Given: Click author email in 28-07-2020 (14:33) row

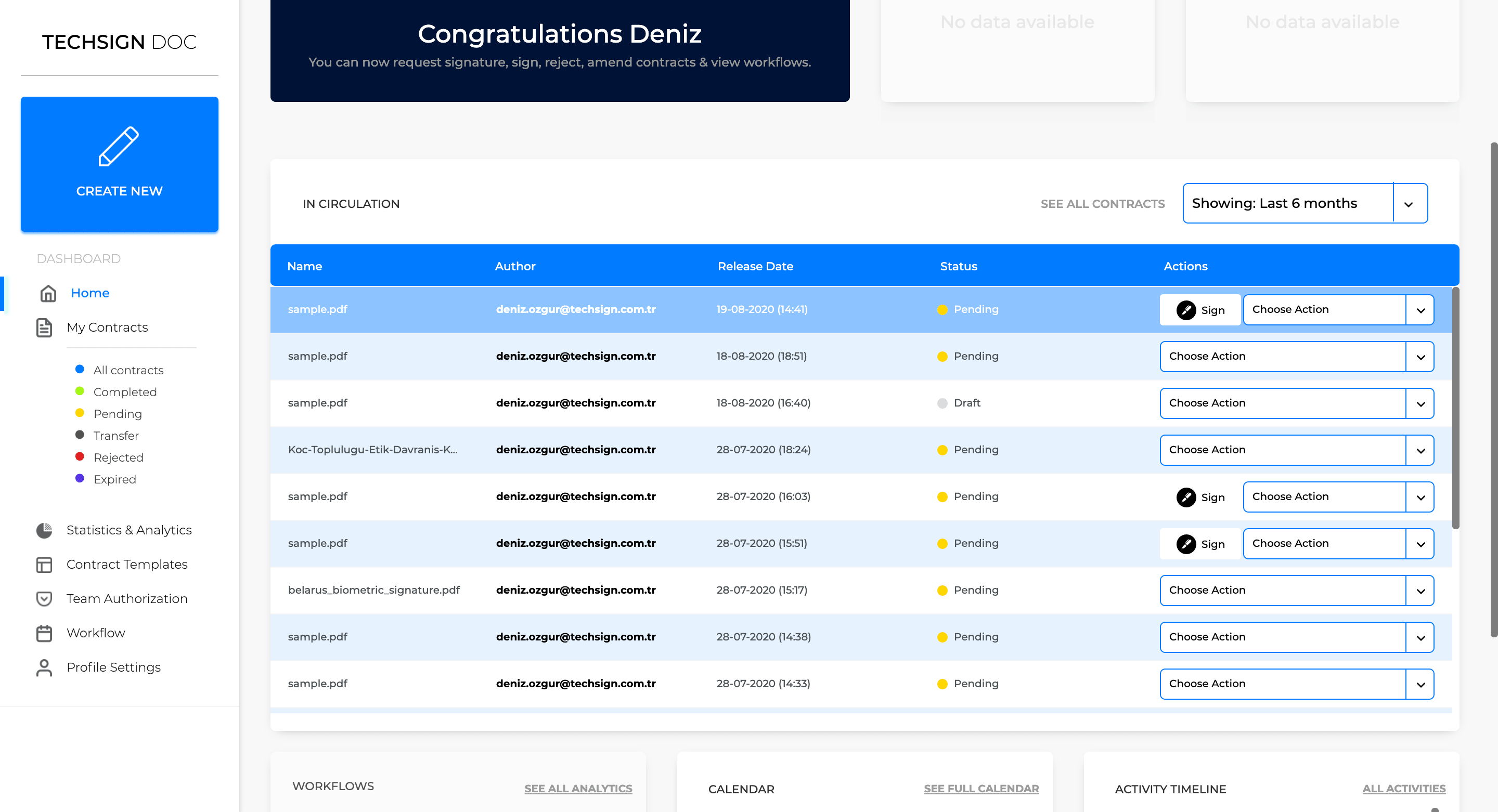Looking at the screenshot, I should click(576, 684).
